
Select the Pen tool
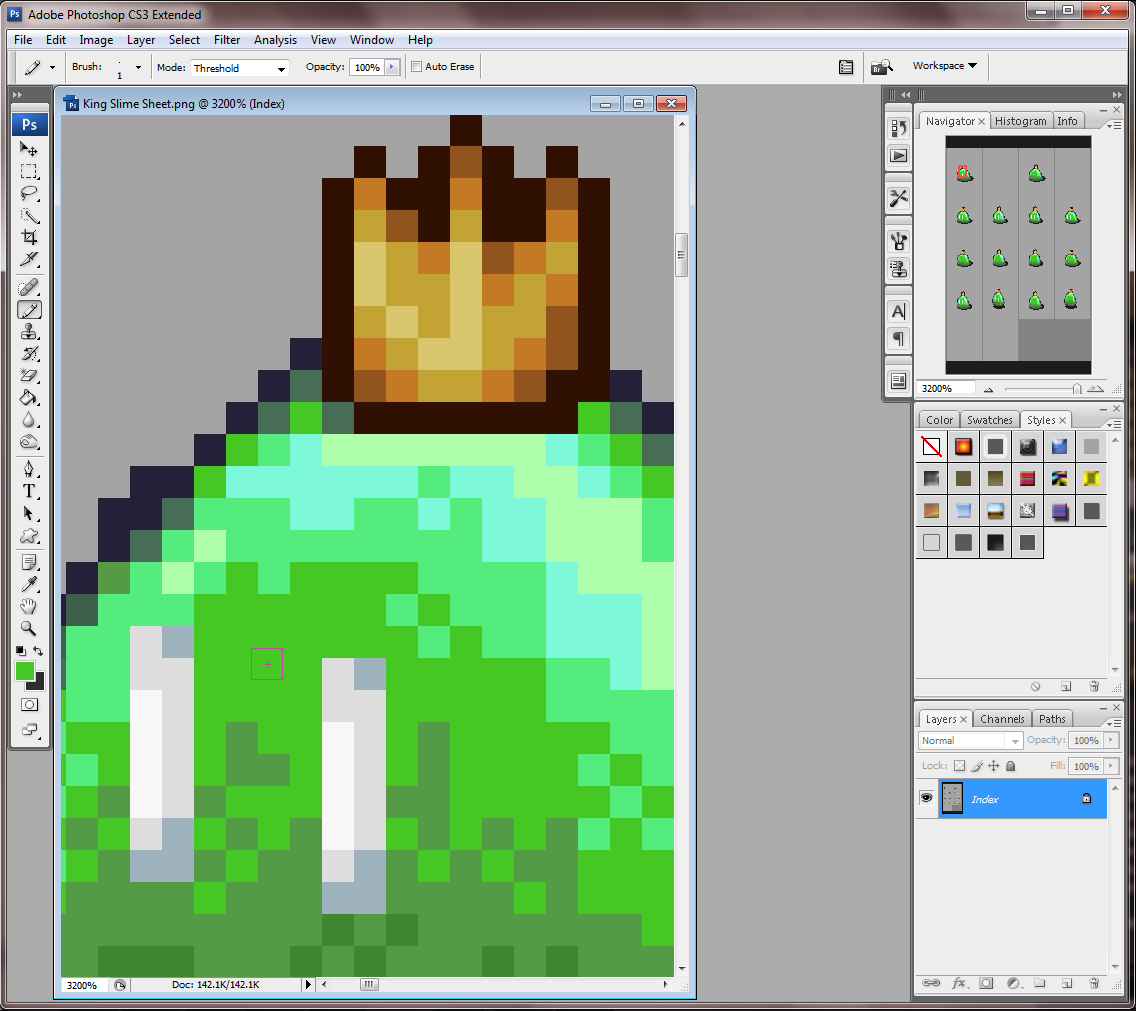[29, 469]
